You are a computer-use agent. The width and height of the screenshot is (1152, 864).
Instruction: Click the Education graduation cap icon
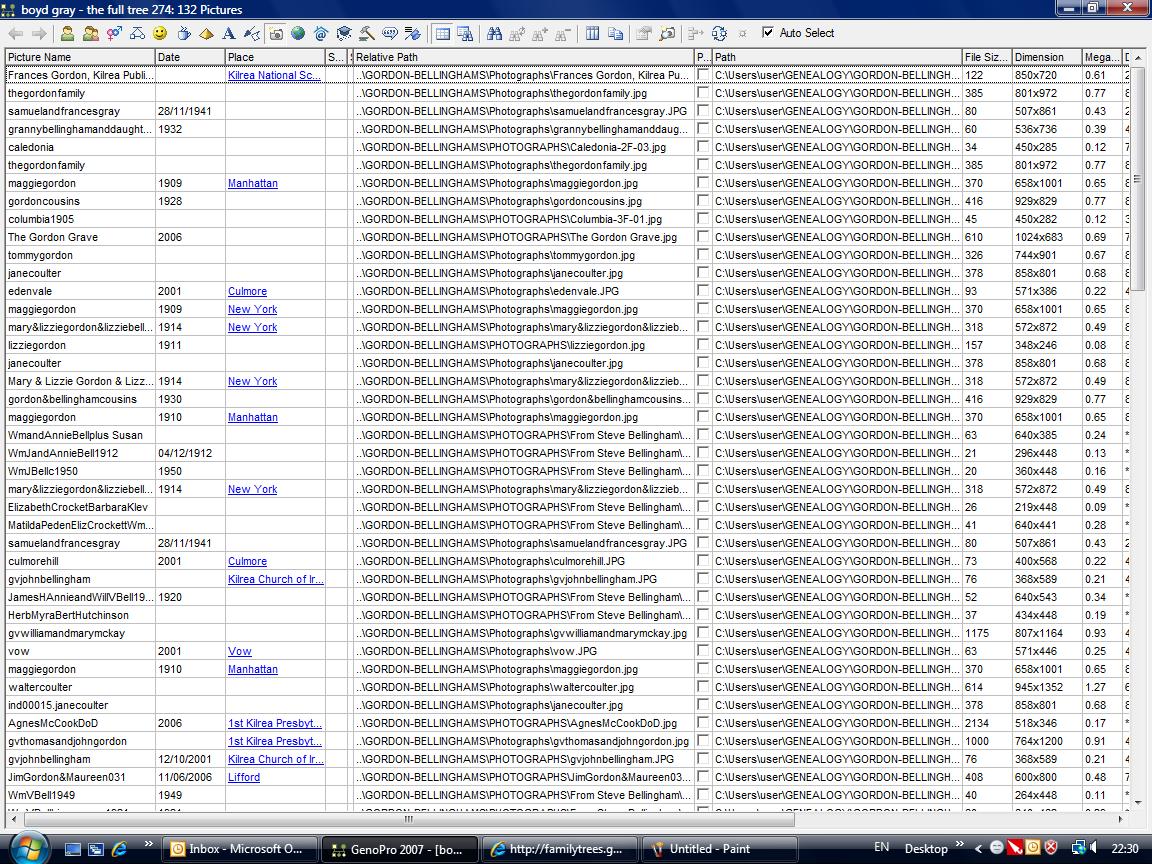pyautogui.click(x=344, y=34)
